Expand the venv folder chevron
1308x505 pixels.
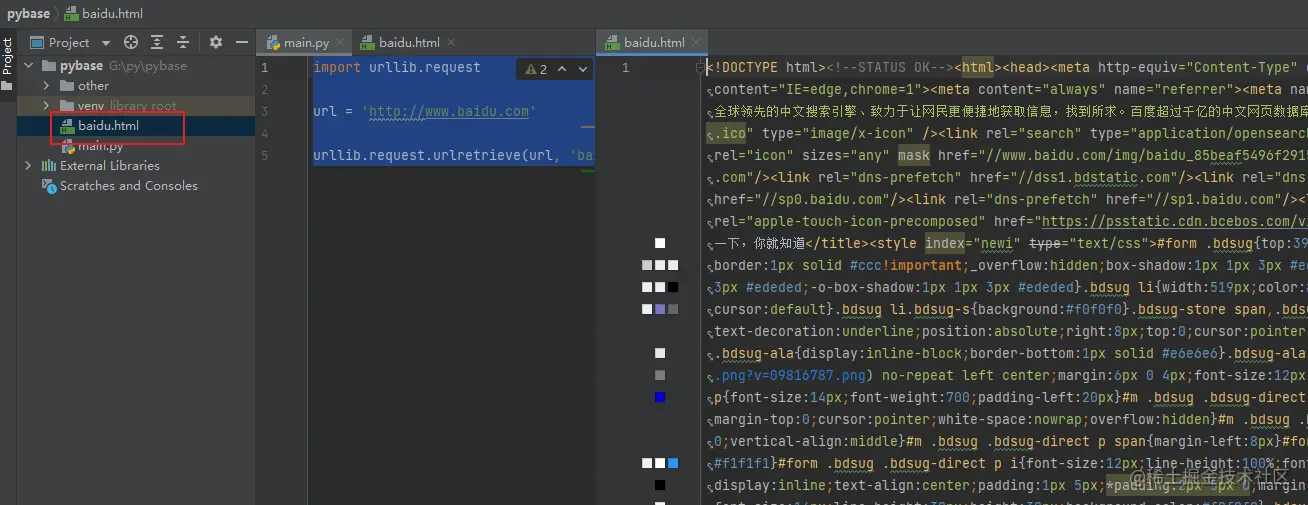46,106
